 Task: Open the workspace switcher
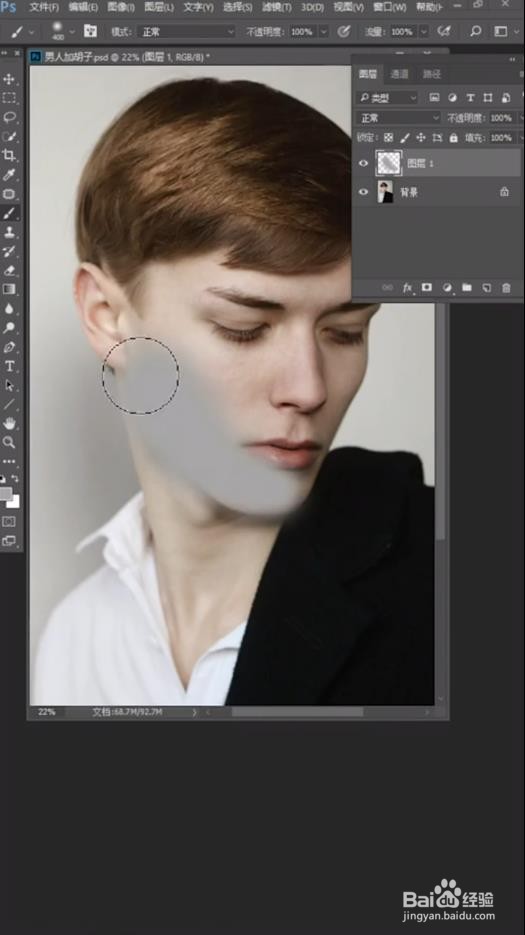[501, 31]
